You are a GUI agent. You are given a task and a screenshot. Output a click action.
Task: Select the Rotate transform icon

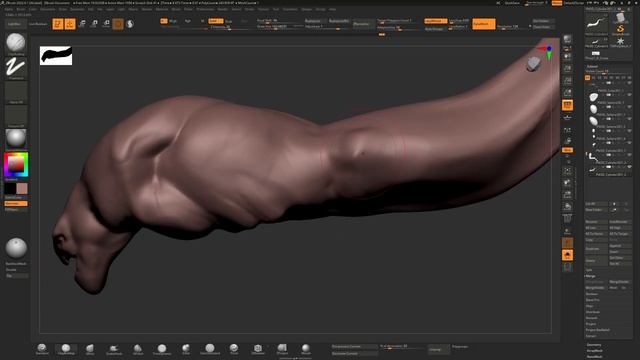point(106,24)
